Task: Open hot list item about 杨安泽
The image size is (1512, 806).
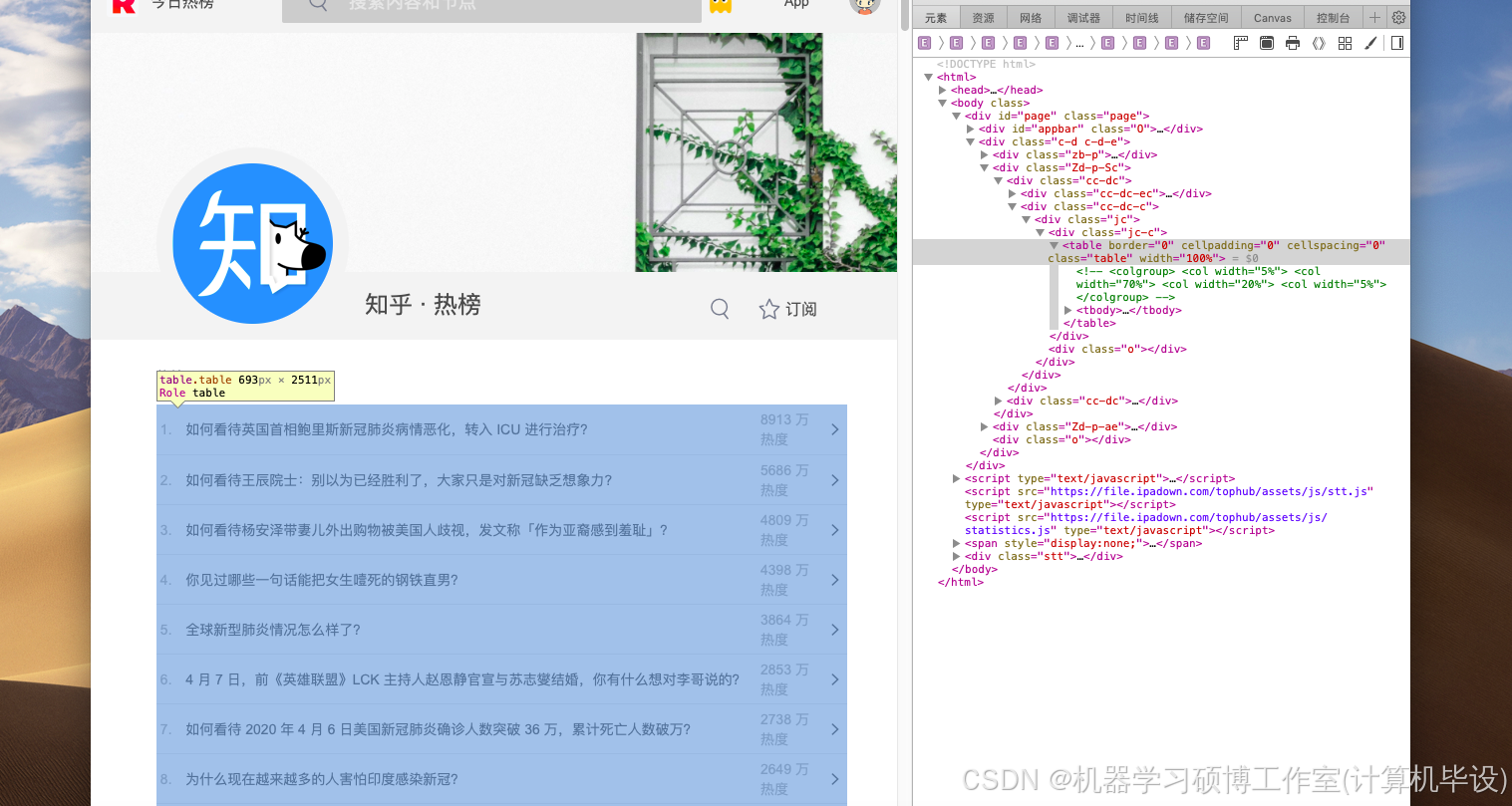Action: pyautogui.click(x=427, y=529)
